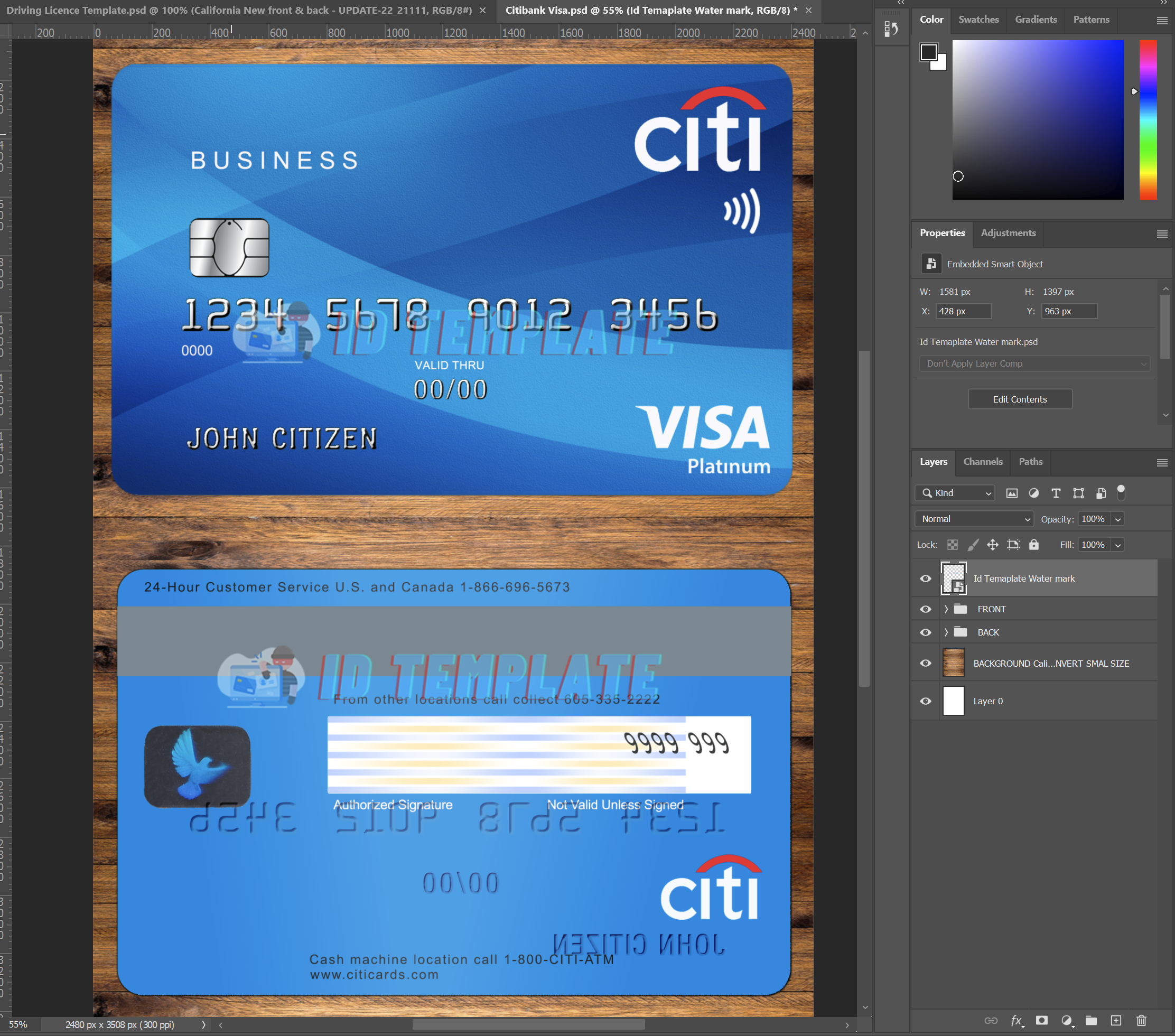This screenshot has width=1175, height=1036.
Task: Open the Kind filter dropdown
Action: tap(955, 493)
